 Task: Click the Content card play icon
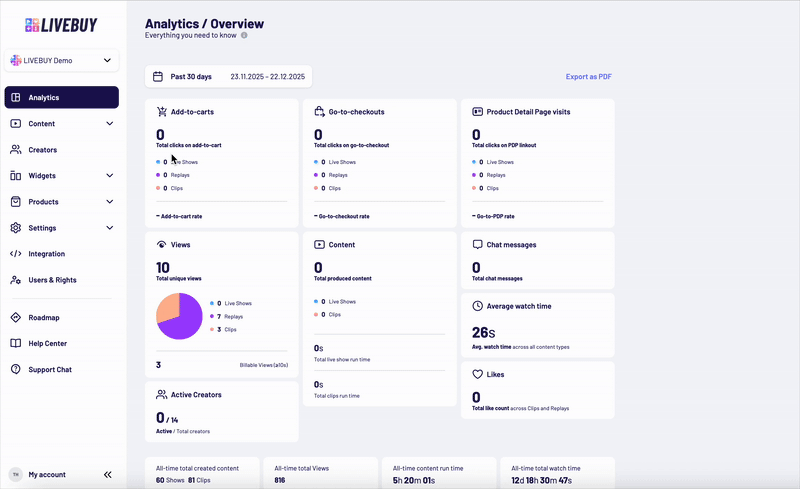319,244
